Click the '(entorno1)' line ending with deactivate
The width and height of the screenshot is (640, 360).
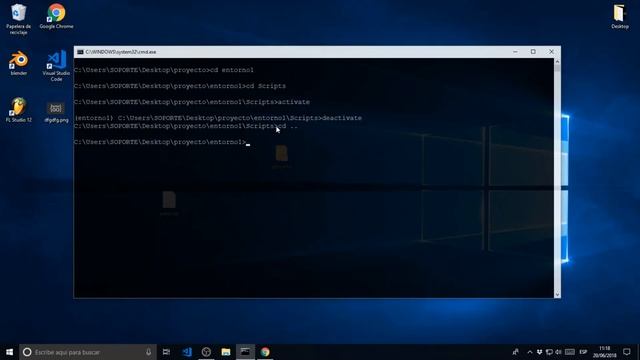[218, 118]
